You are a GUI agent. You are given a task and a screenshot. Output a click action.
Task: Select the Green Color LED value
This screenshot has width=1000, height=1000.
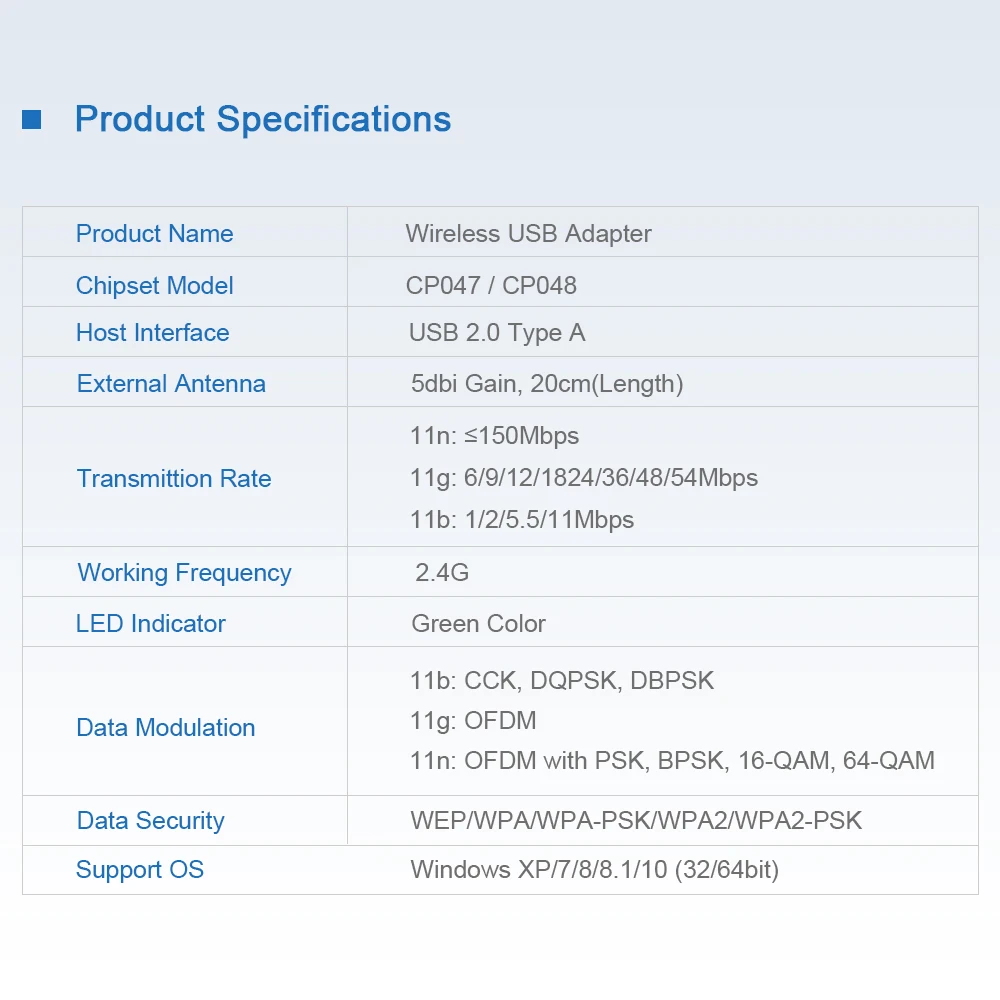[x=478, y=624]
